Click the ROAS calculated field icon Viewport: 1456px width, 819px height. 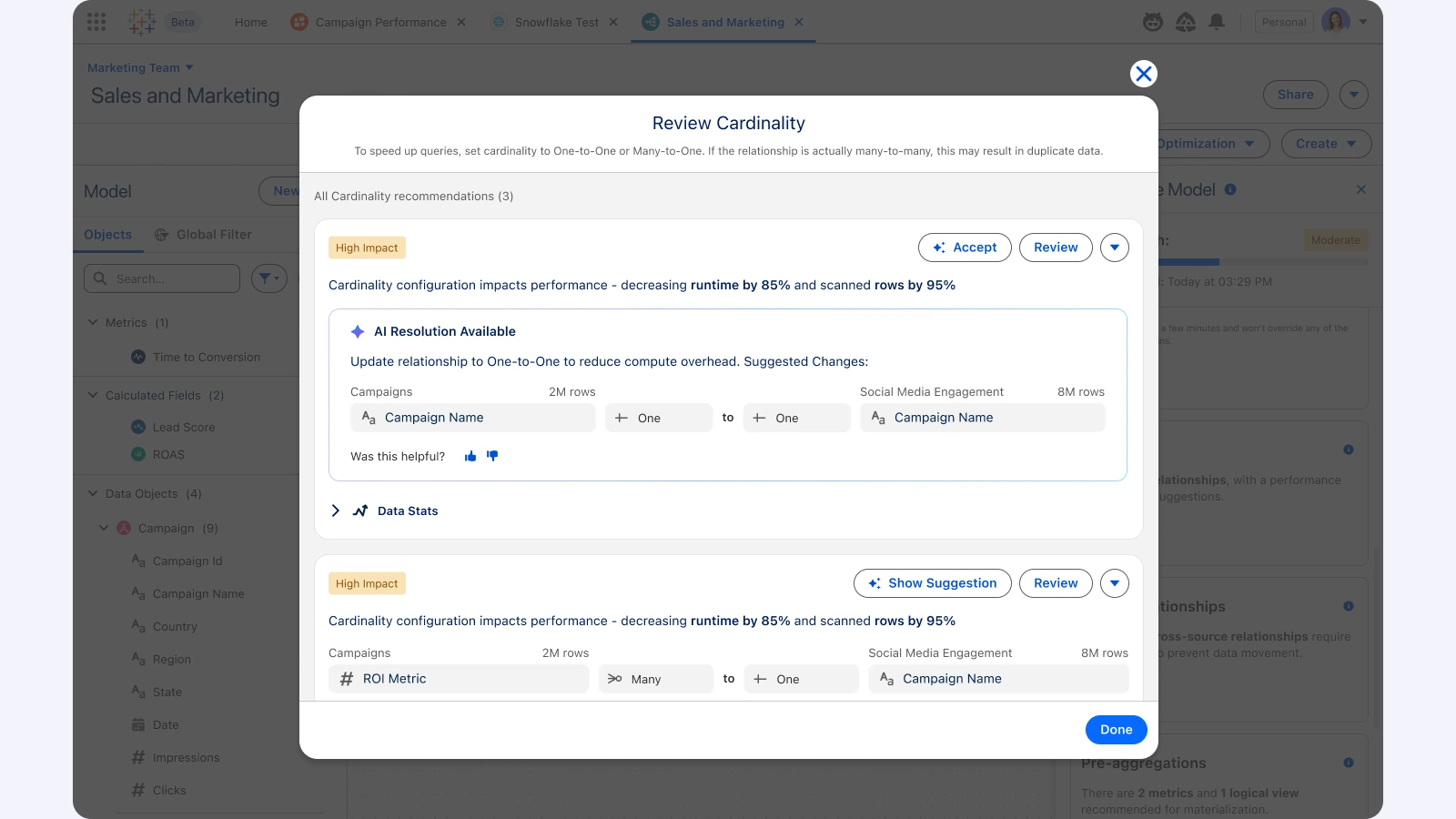click(138, 454)
